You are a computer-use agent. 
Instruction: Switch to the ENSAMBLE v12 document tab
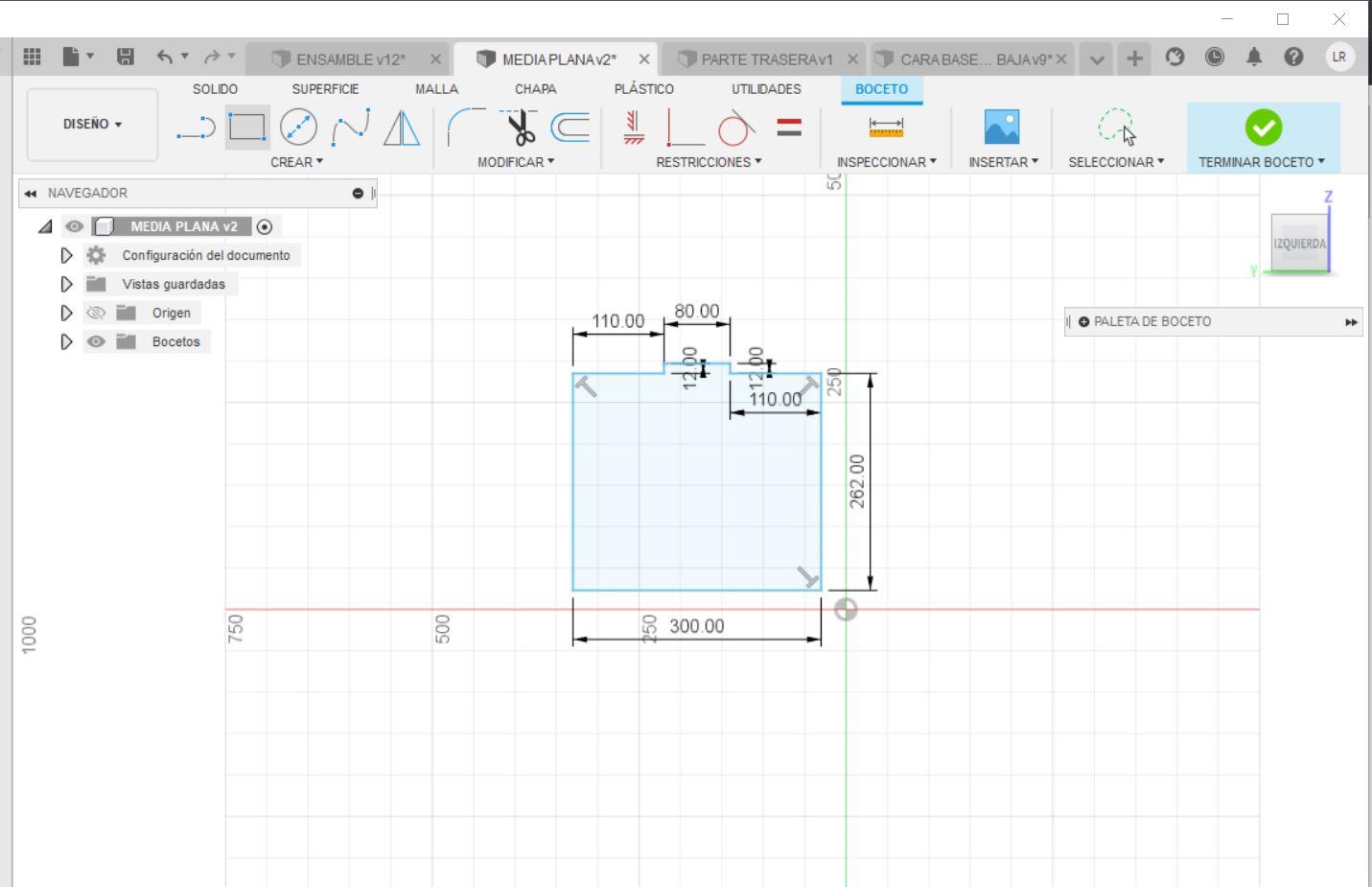coord(350,59)
